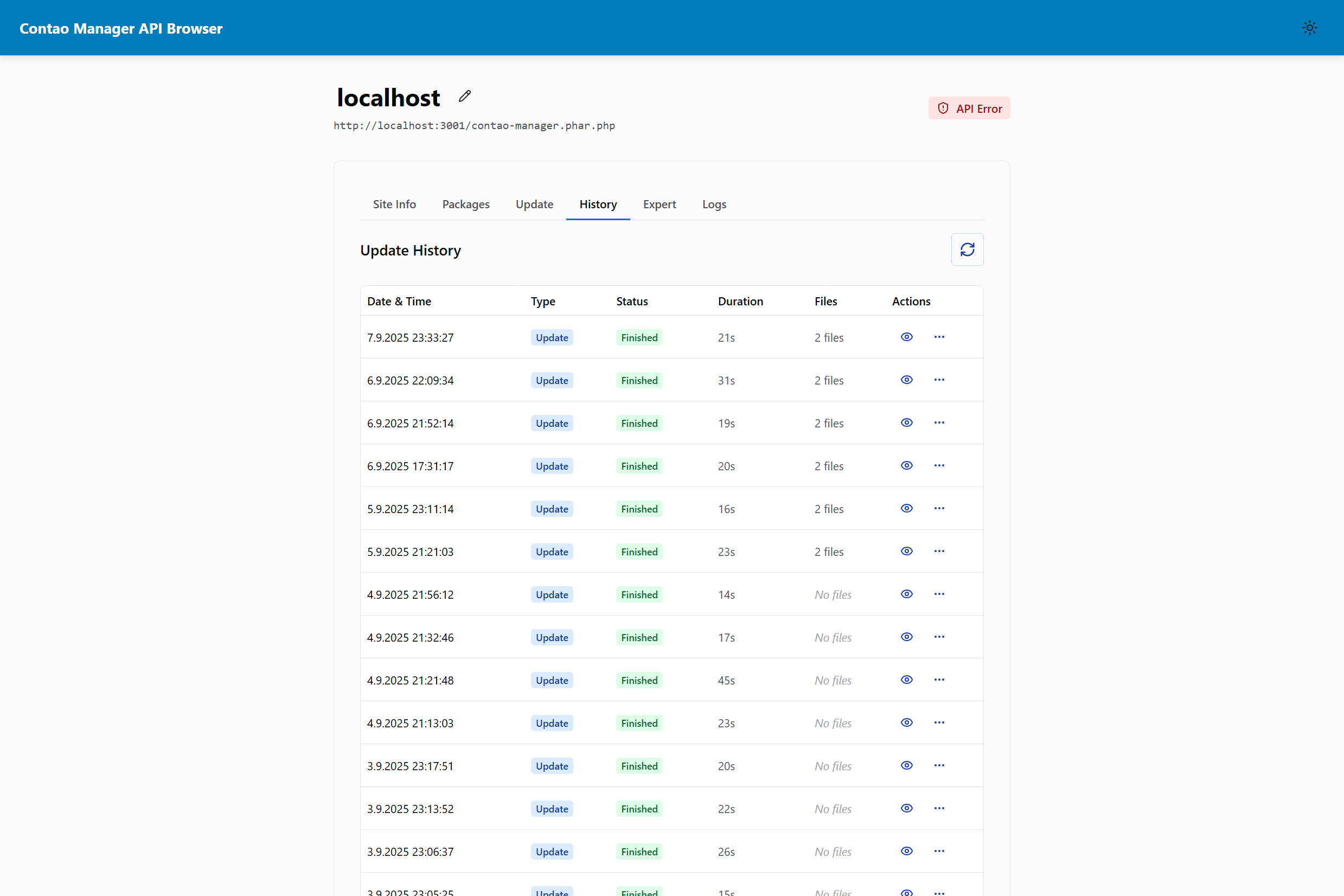View details of the 6.9.2025 22:09:34 entry
This screenshot has height=896, width=1344.
(x=906, y=380)
